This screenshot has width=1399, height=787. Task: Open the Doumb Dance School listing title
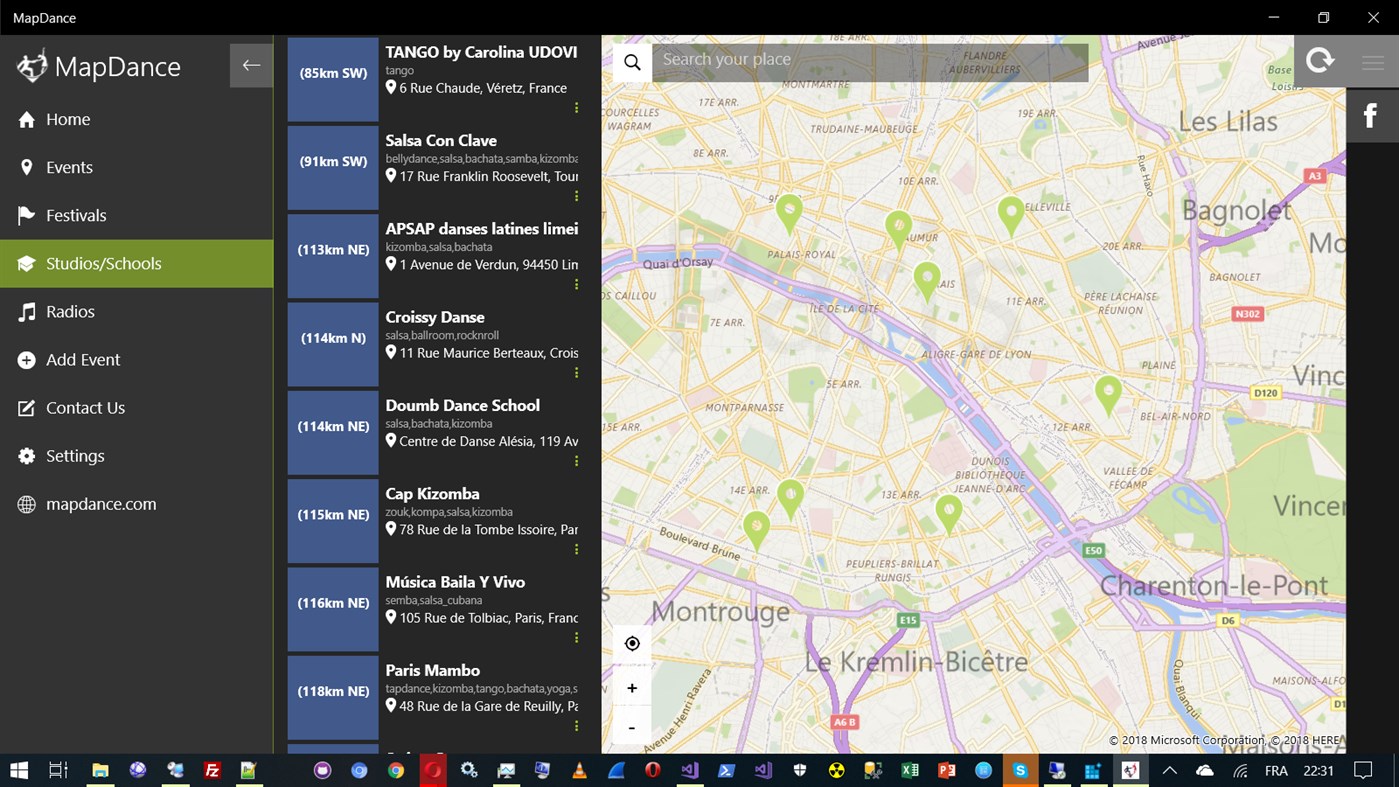point(463,405)
